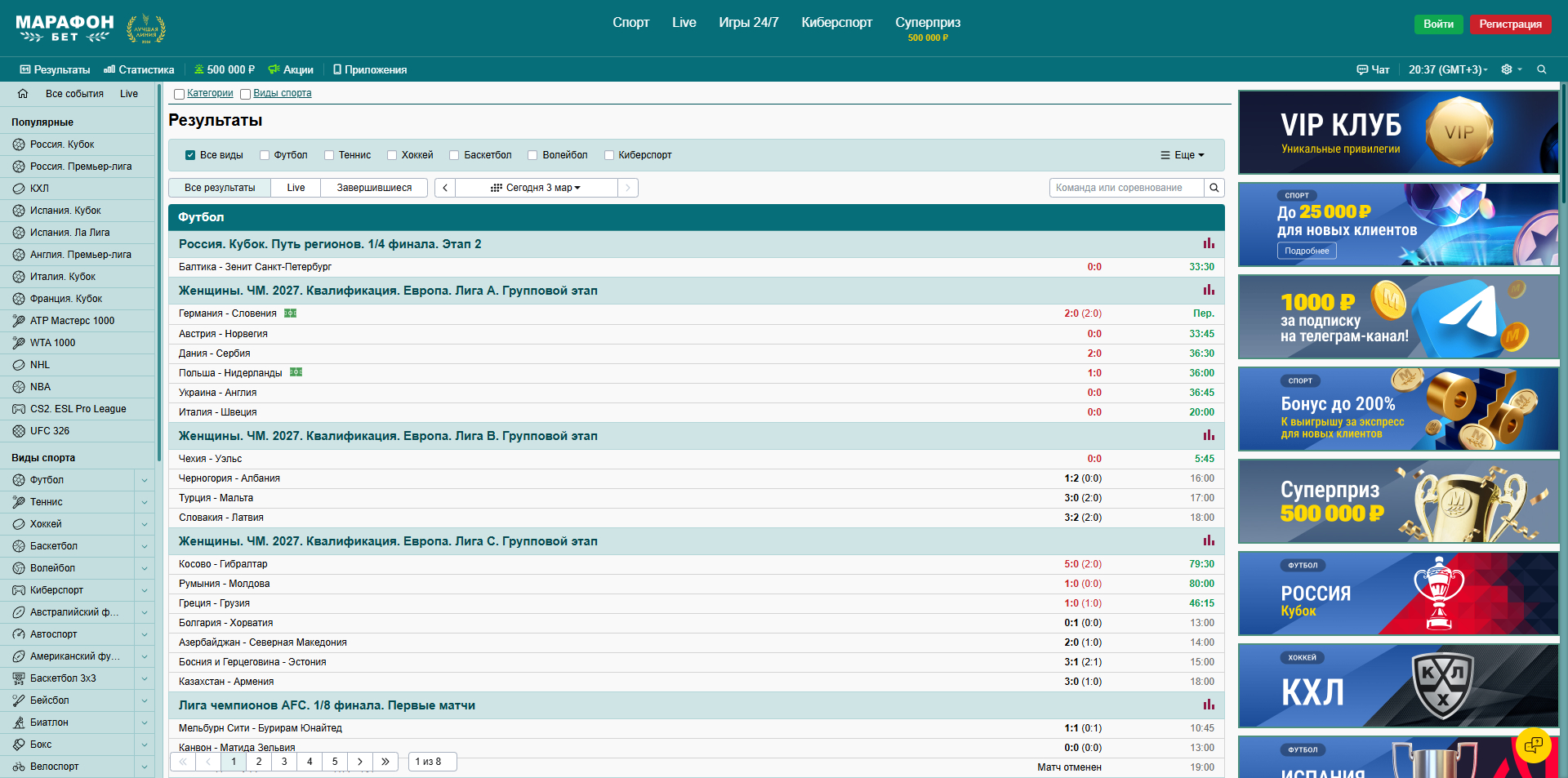Open the date picker Сегодня 3 мар
1568x778 pixels.
click(x=536, y=188)
